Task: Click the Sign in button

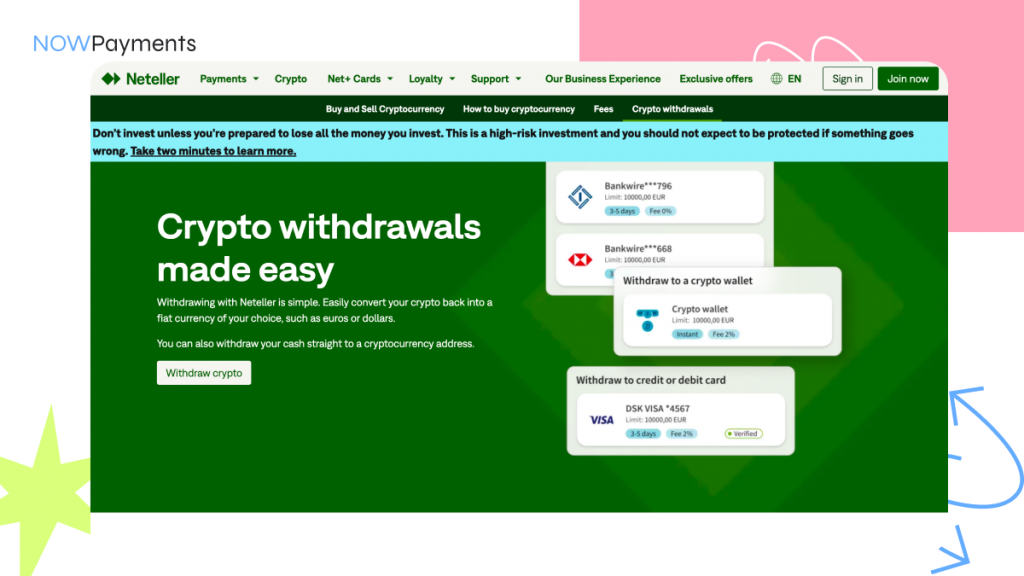Action: tap(847, 79)
